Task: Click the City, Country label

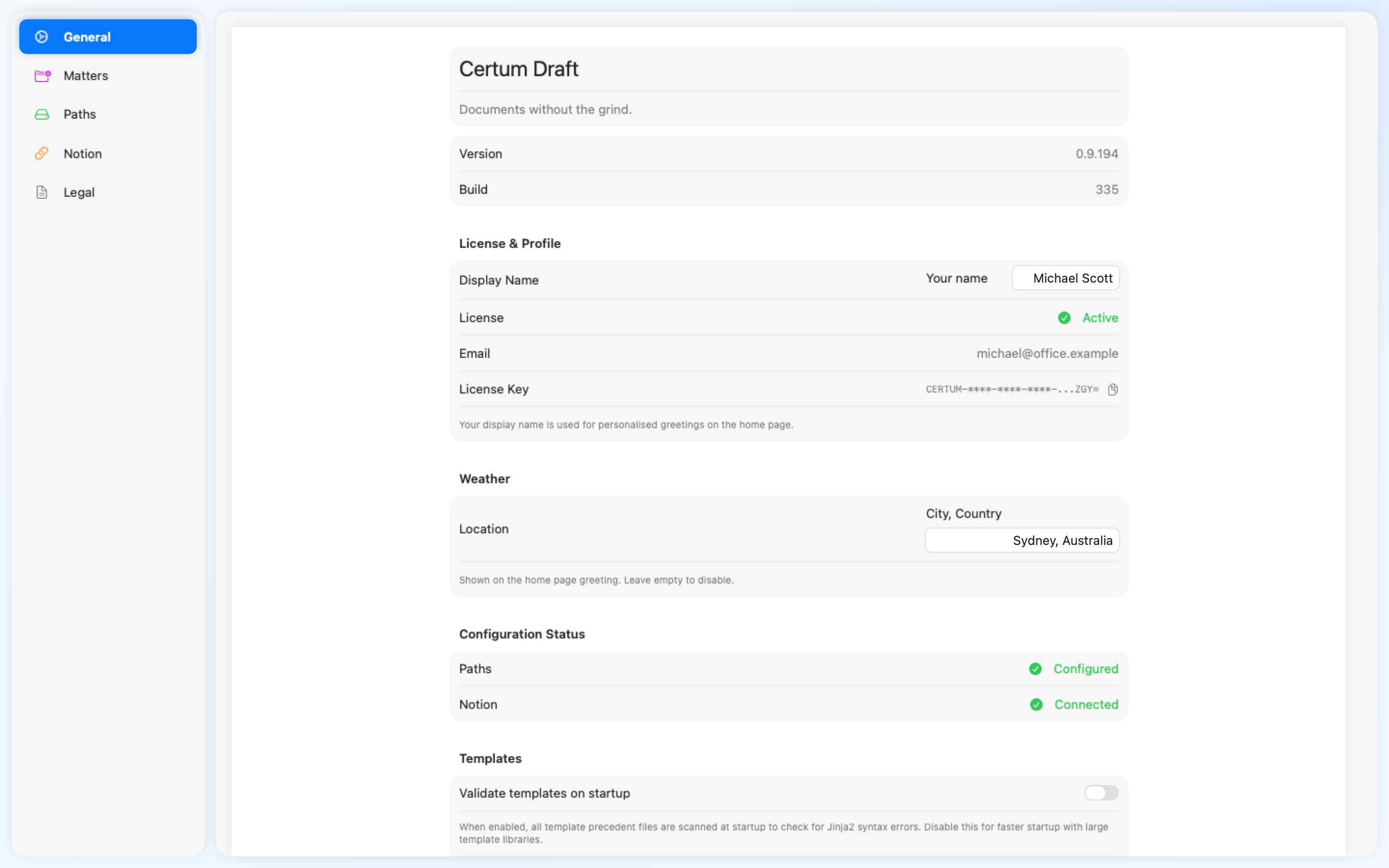Action: click(964, 514)
